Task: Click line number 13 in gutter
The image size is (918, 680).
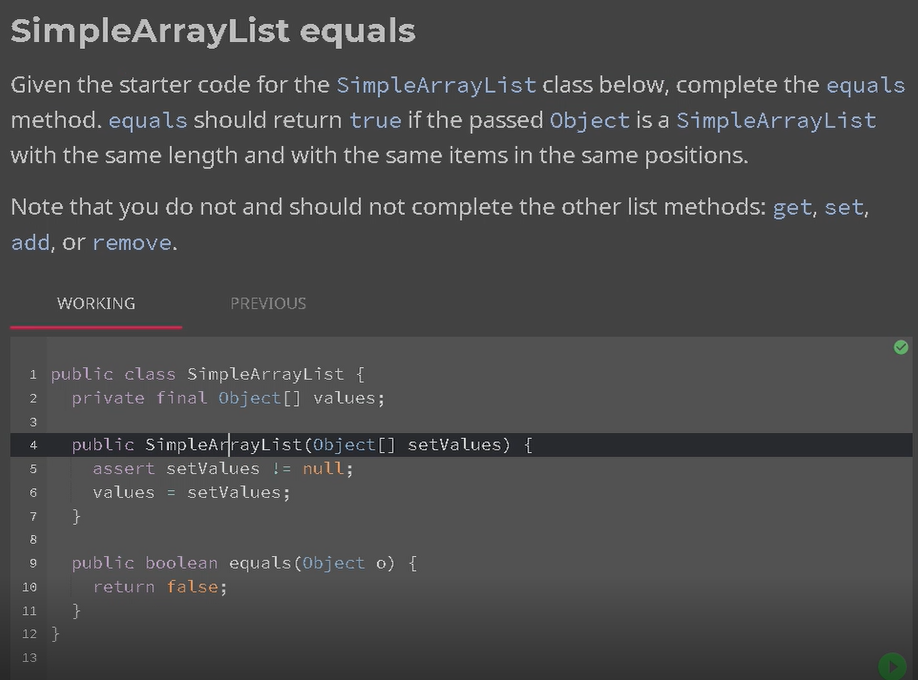Action: 29,658
